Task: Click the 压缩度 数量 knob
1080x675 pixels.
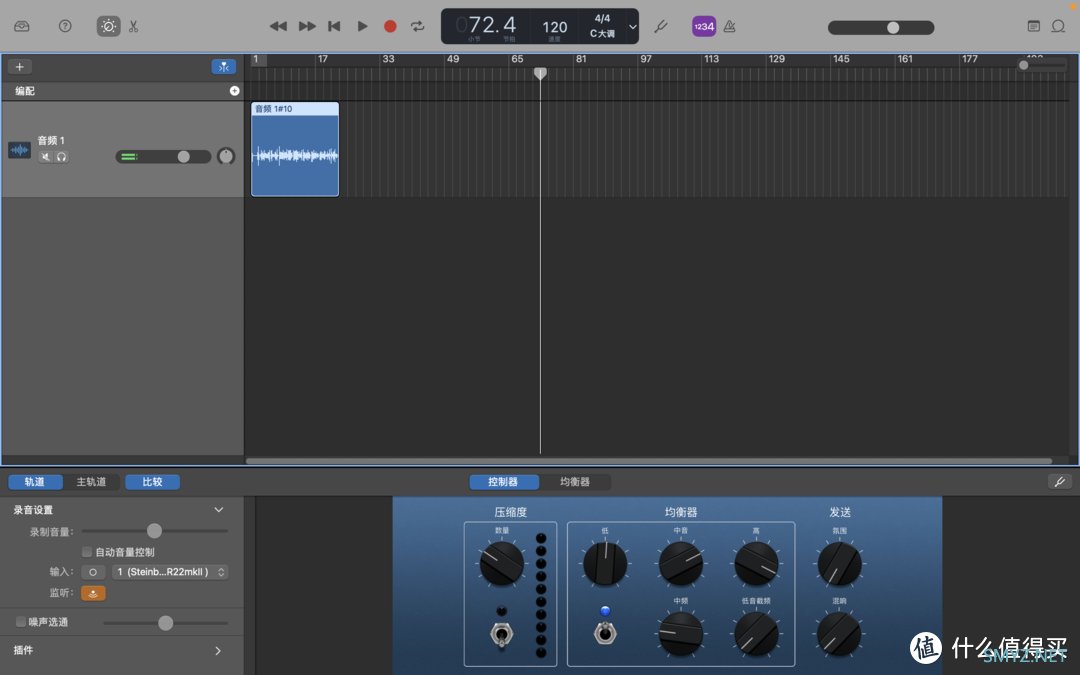Action: (x=501, y=563)
